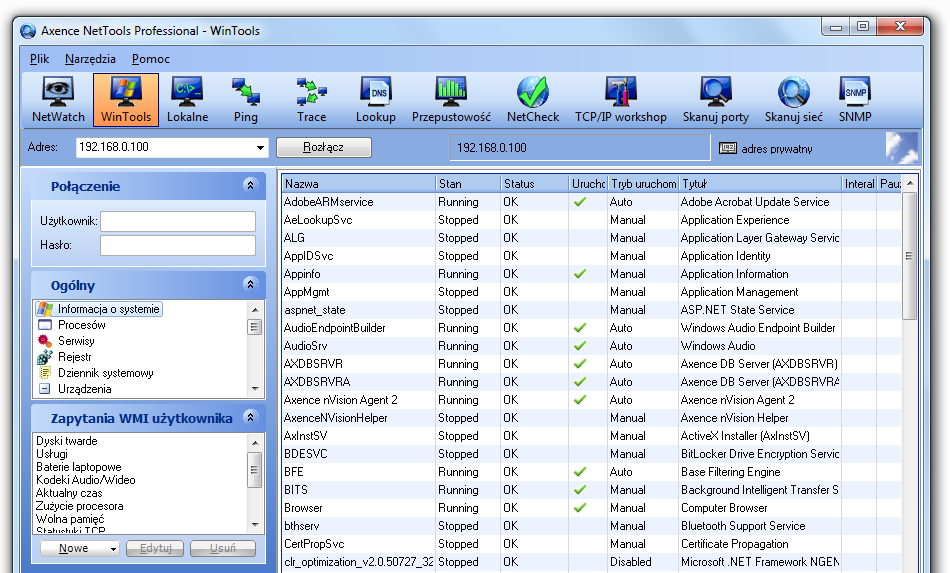
Task: Click the Rejestr list icon
Action: 45,357
